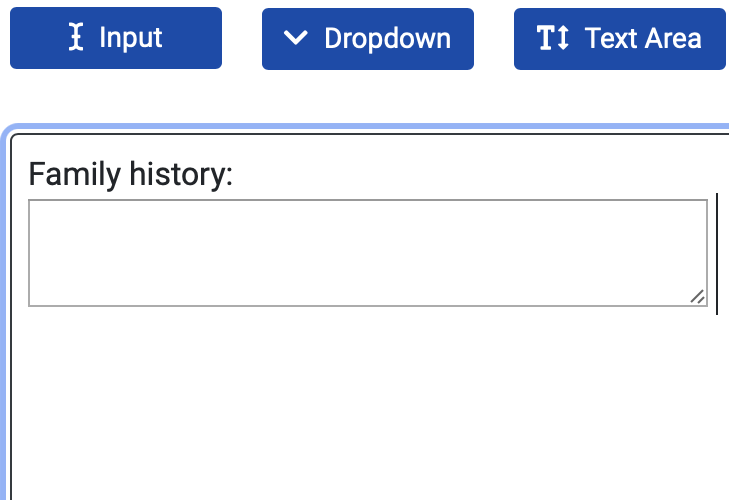The image size is (729, 500).
Task: Click the text cursor glyph beside Input
Action: pyautogui.click(x=76, y=37)
